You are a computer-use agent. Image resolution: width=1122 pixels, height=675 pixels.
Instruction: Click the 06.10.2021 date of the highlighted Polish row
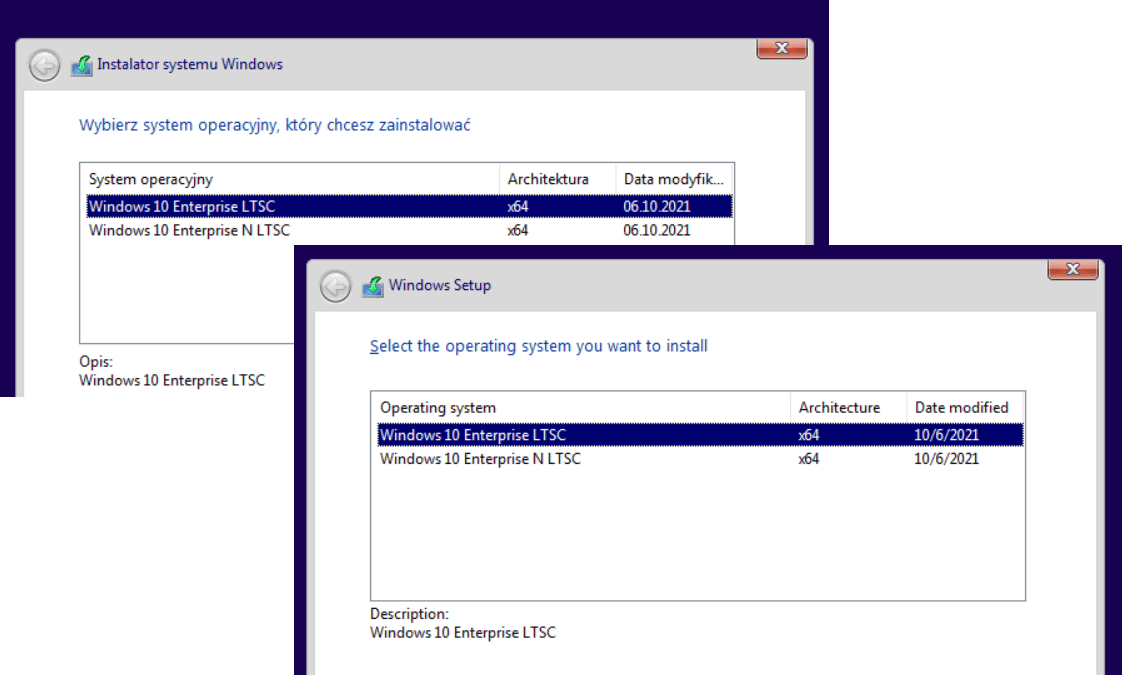click(656, 206)
